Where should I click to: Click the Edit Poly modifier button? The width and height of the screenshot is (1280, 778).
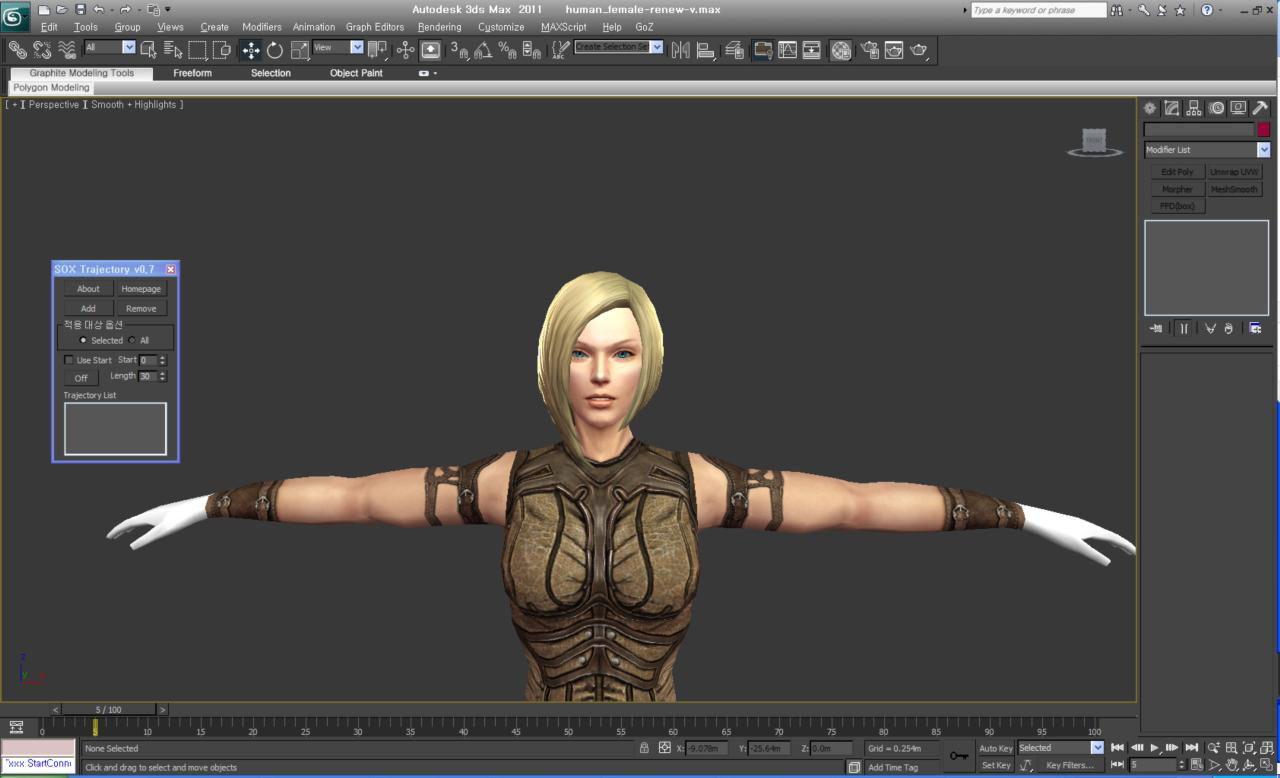[x=1177, y=172]
